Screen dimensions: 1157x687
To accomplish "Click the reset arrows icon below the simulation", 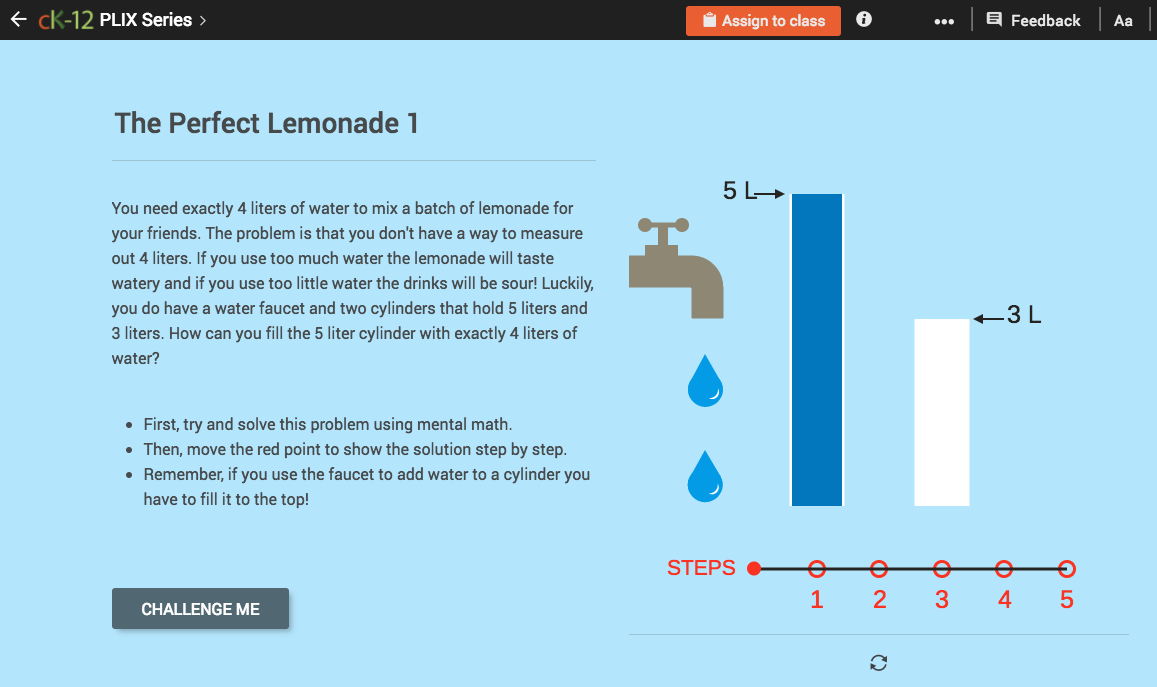I will click(x=877, y=662).
